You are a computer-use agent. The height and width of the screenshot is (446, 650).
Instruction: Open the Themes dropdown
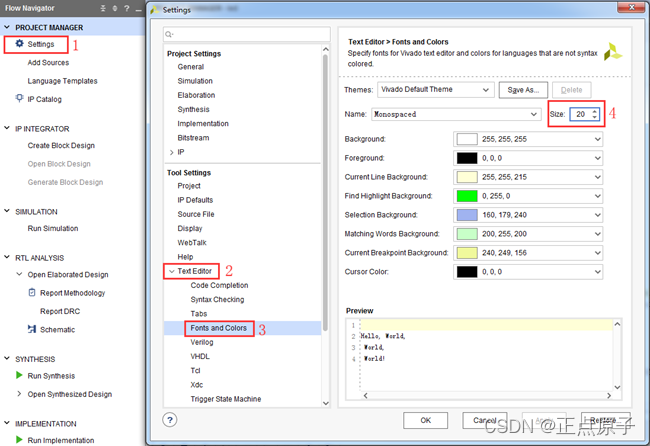pos(436,90)
